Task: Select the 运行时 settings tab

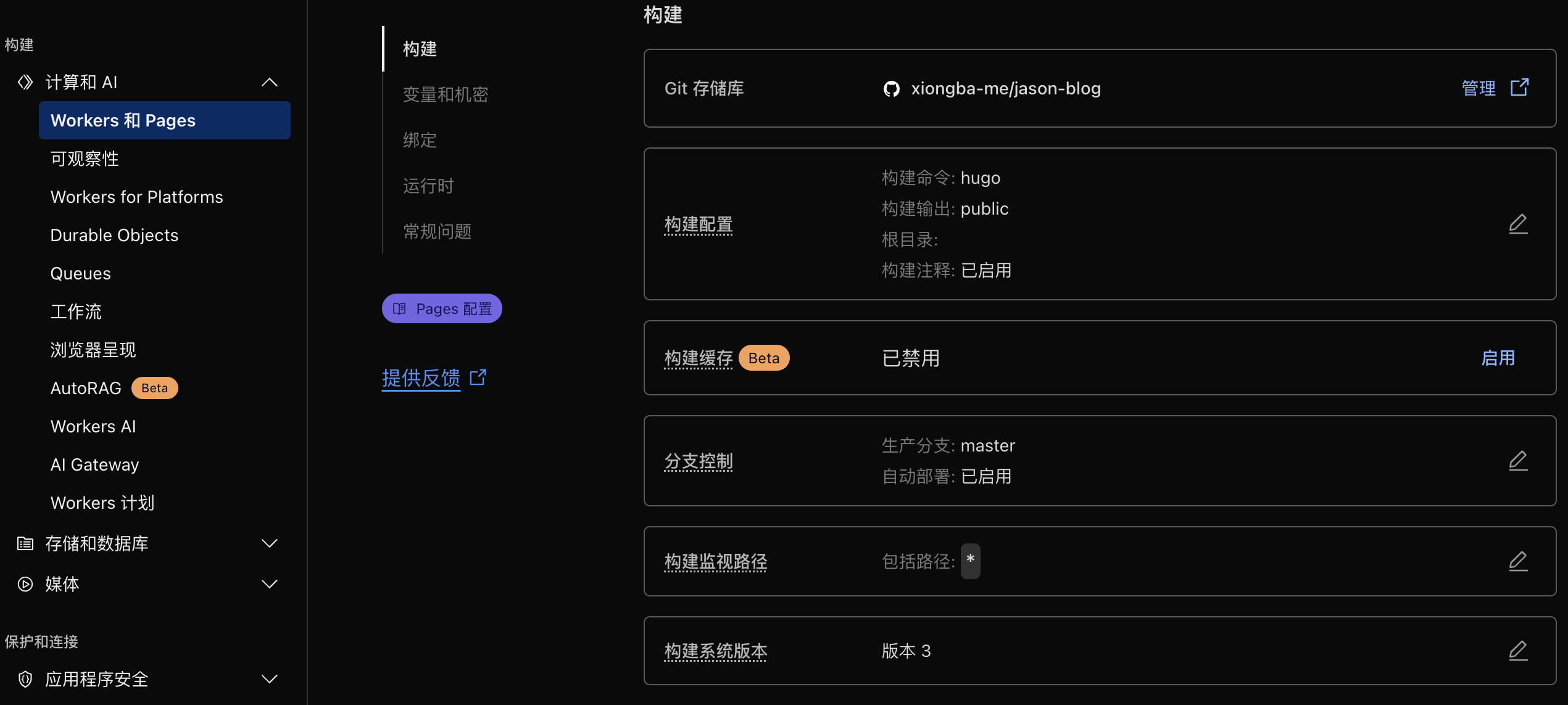Action: [428, 186]
